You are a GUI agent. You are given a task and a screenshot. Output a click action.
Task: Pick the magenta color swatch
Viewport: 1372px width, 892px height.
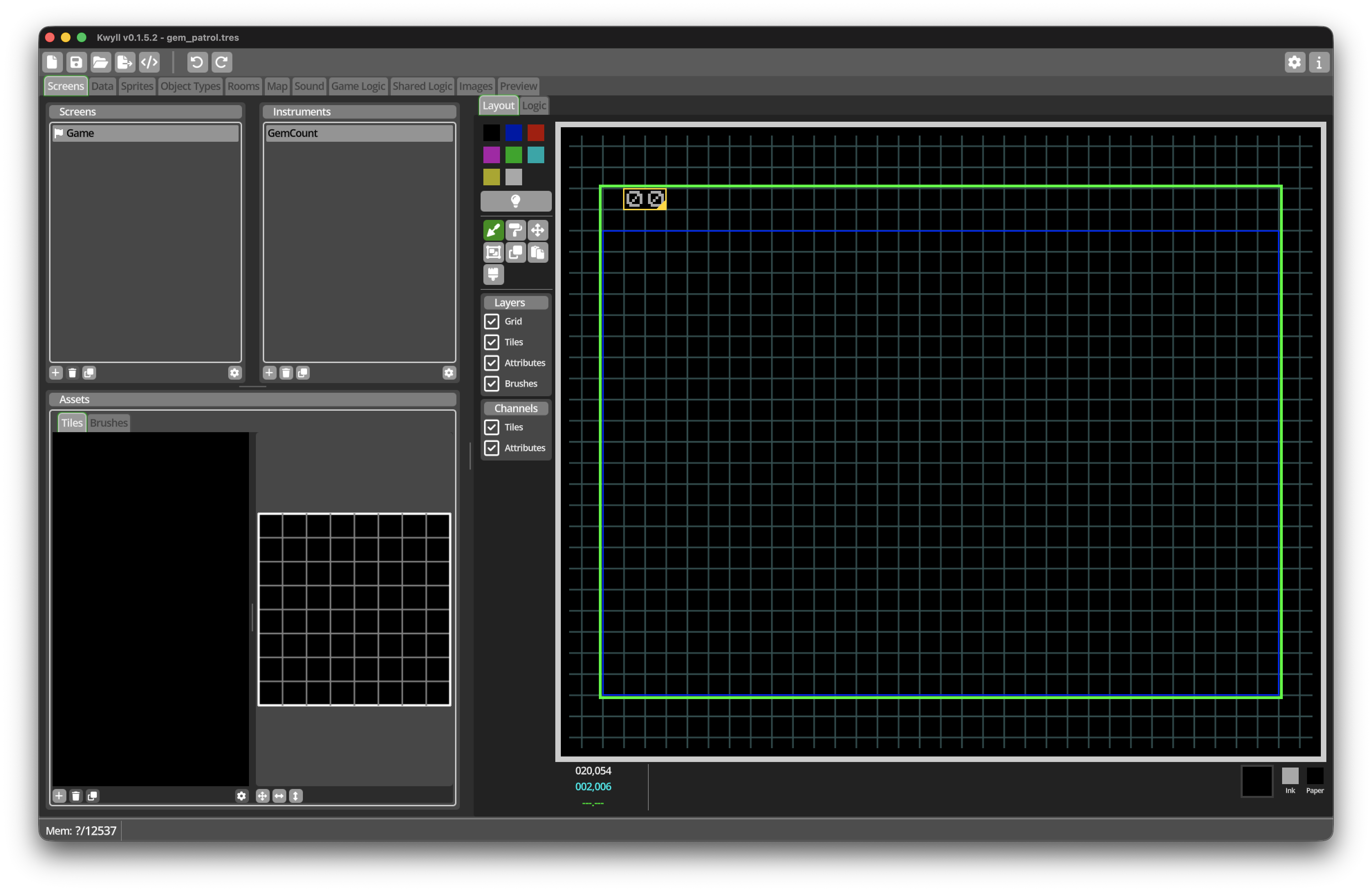coord(492,155)
